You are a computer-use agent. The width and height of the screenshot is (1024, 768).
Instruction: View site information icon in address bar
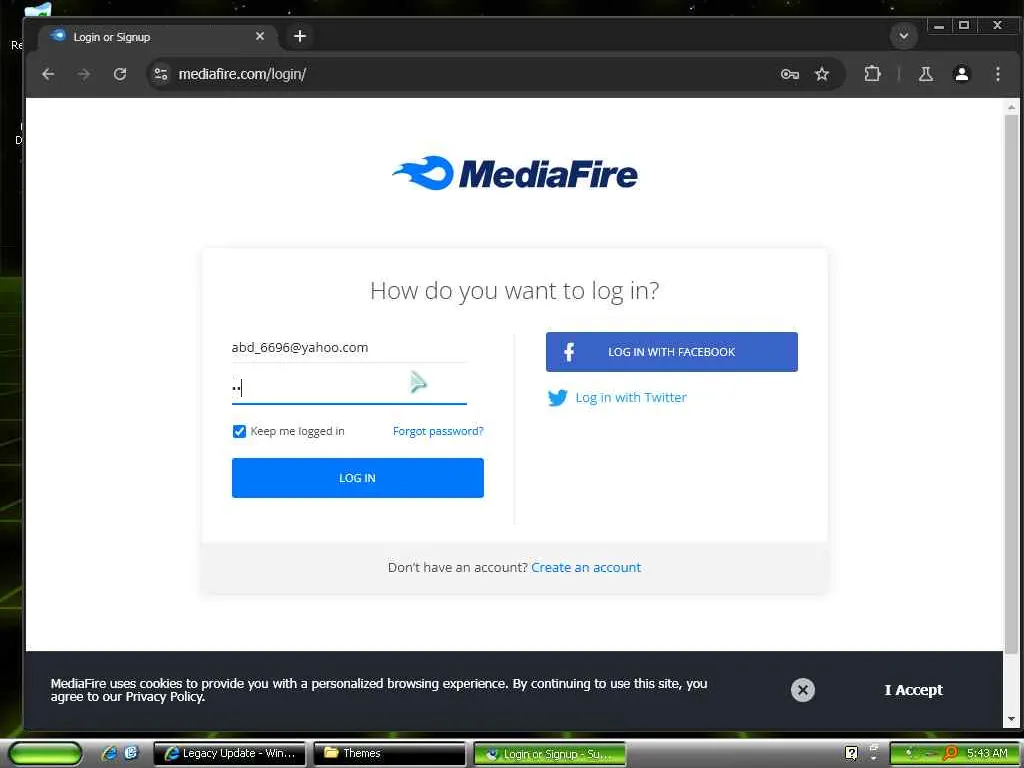161,74
